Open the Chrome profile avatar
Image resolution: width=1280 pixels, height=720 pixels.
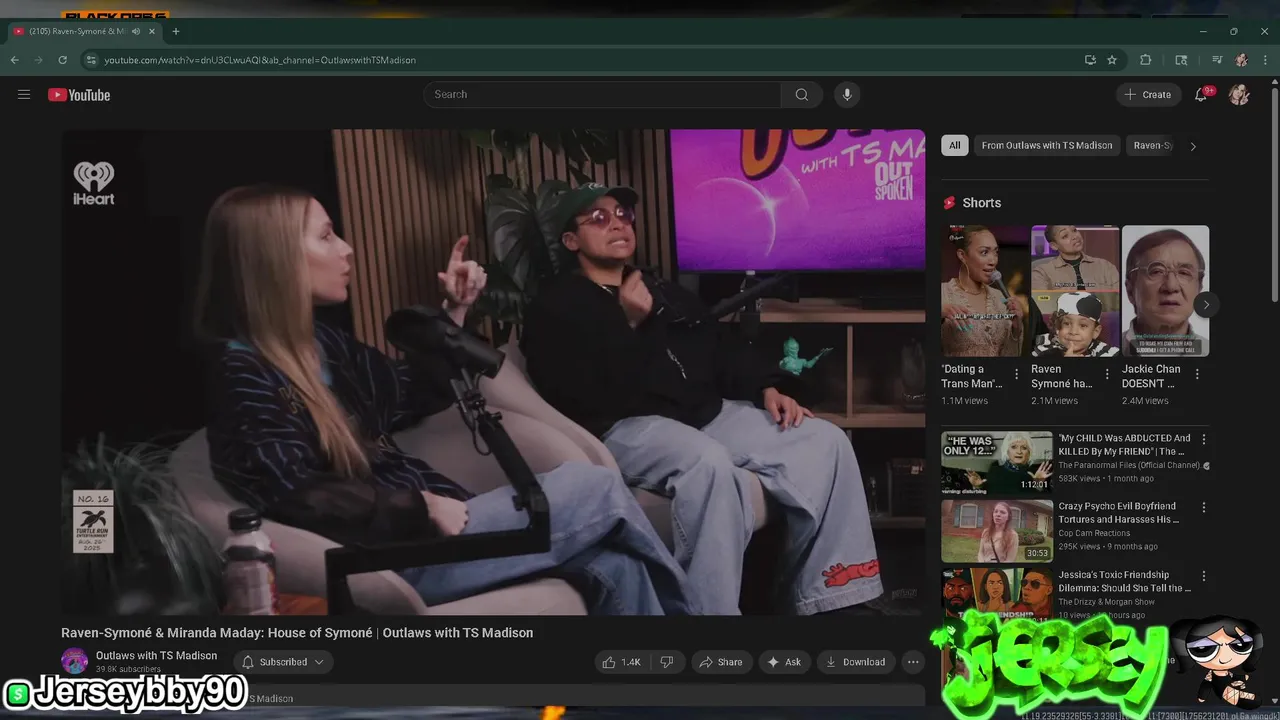[1241, 60]
